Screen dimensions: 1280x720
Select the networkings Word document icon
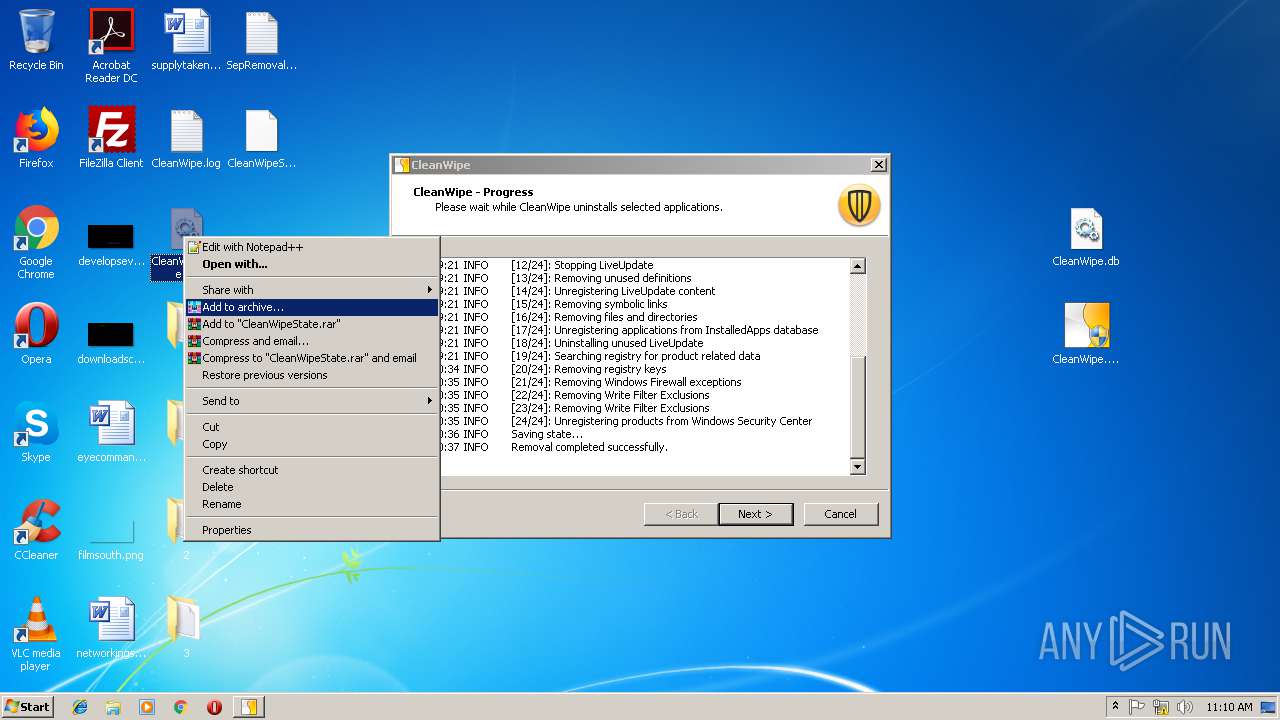(x=111, y=628)
